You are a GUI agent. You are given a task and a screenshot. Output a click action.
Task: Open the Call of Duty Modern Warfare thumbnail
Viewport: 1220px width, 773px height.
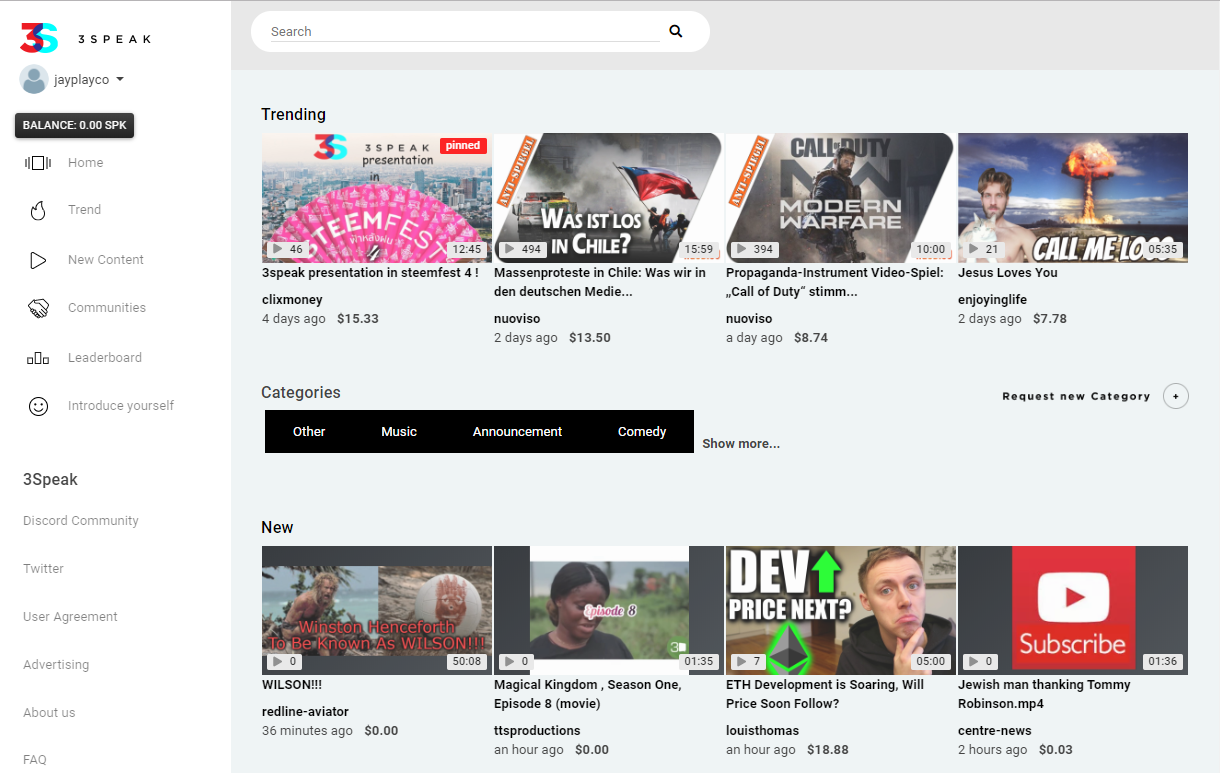pyautogui.click(x=840, y=198)
